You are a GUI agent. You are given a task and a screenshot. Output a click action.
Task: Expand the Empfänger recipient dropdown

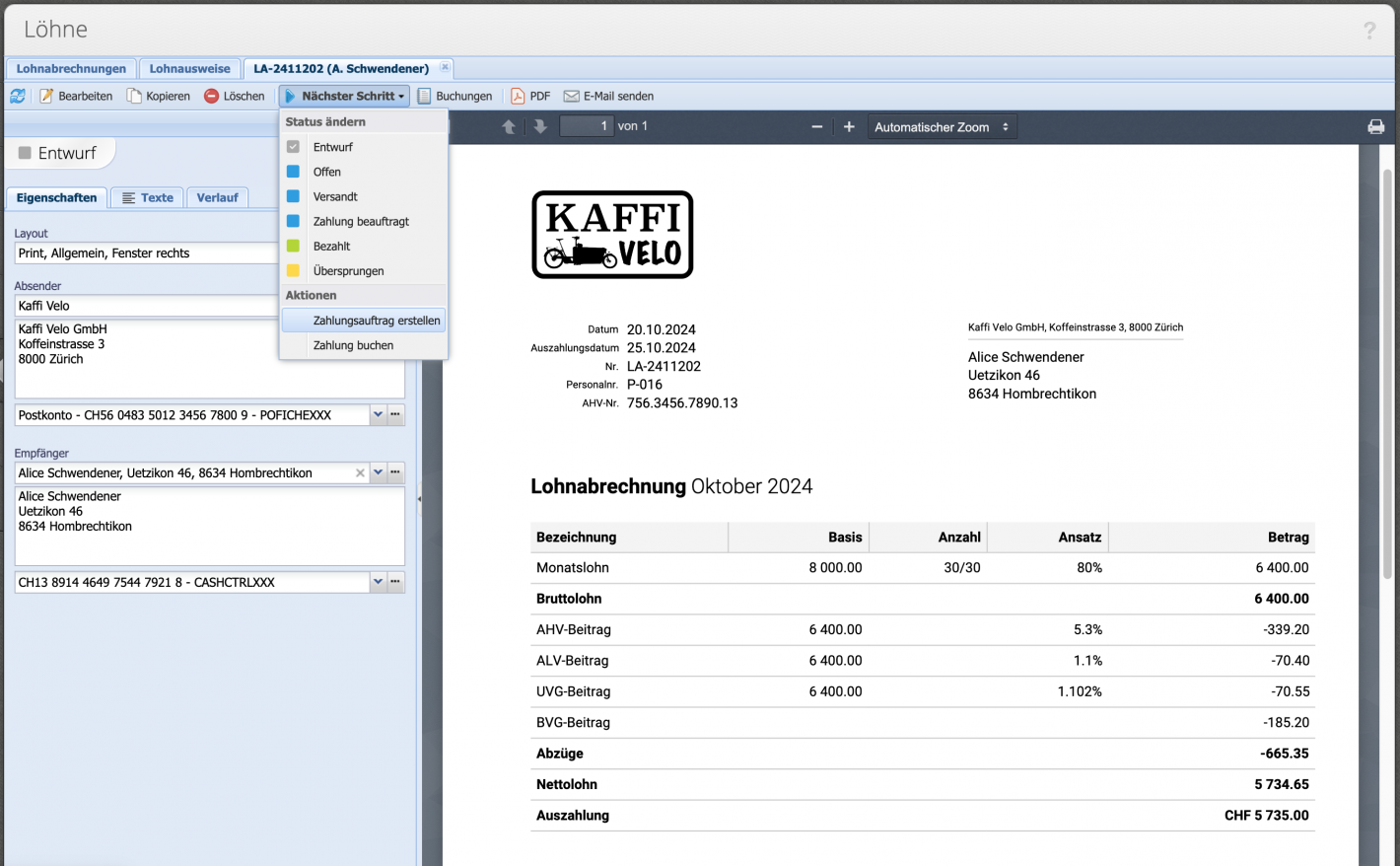pyautogui.click(x=378, y=472)
